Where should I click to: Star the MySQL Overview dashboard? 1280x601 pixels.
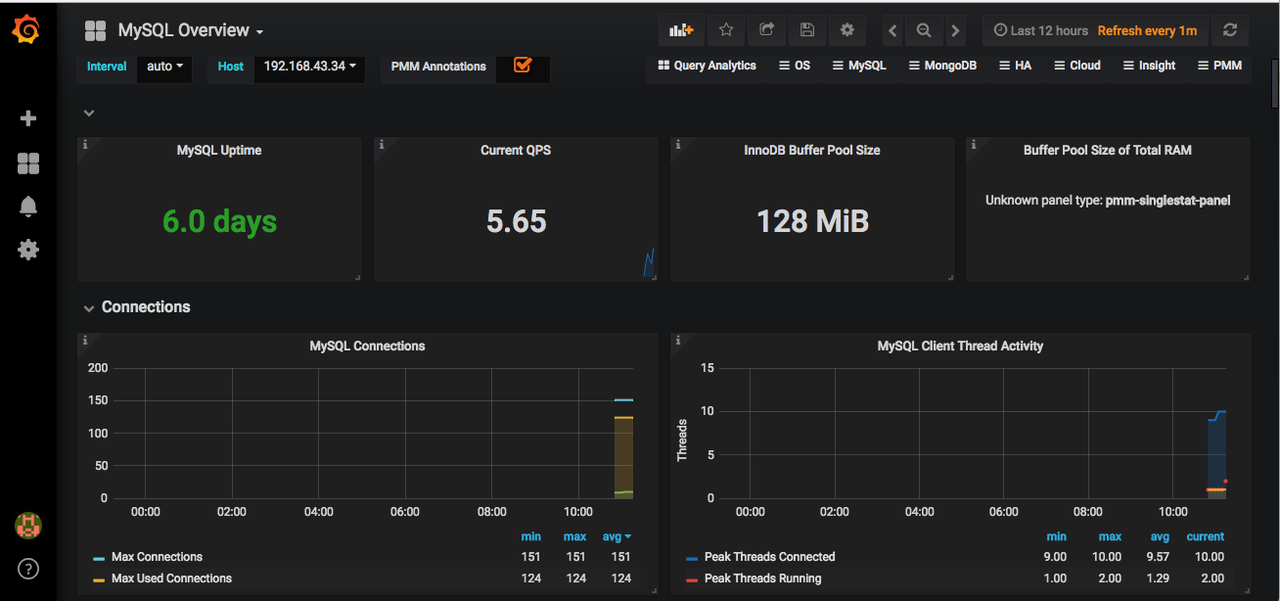tap(726, 30)
